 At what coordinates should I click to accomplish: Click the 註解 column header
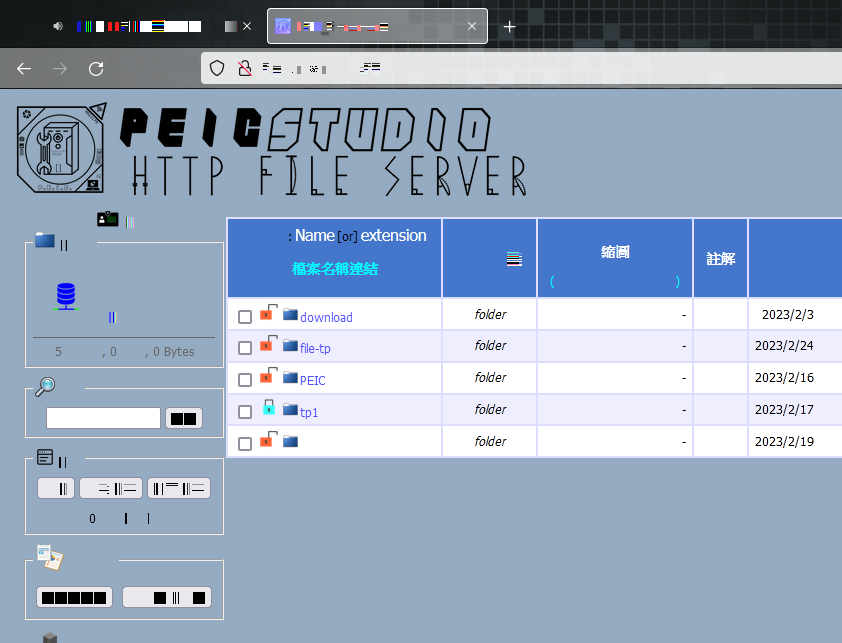point(721,259)
